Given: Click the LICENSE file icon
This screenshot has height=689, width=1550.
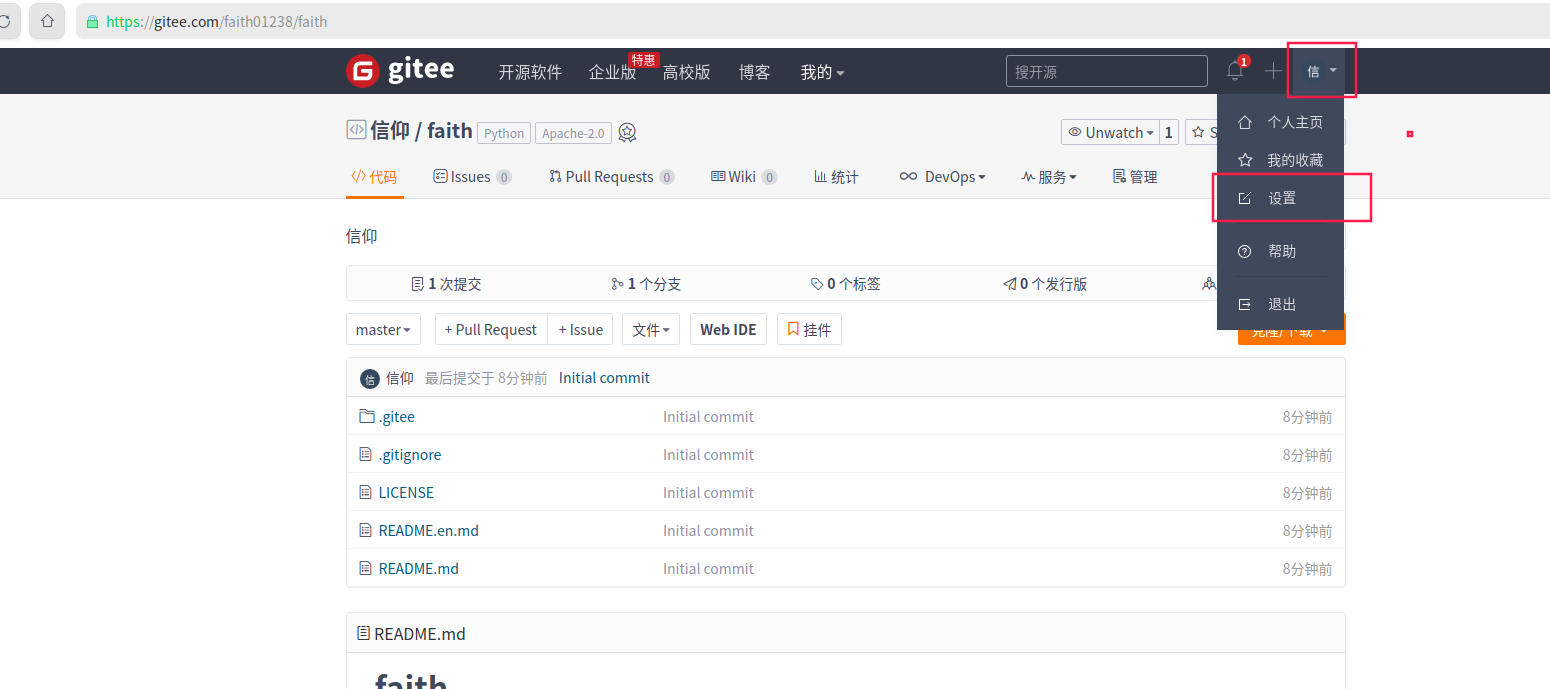Looking at the screenshot, I should coord(366,492).
